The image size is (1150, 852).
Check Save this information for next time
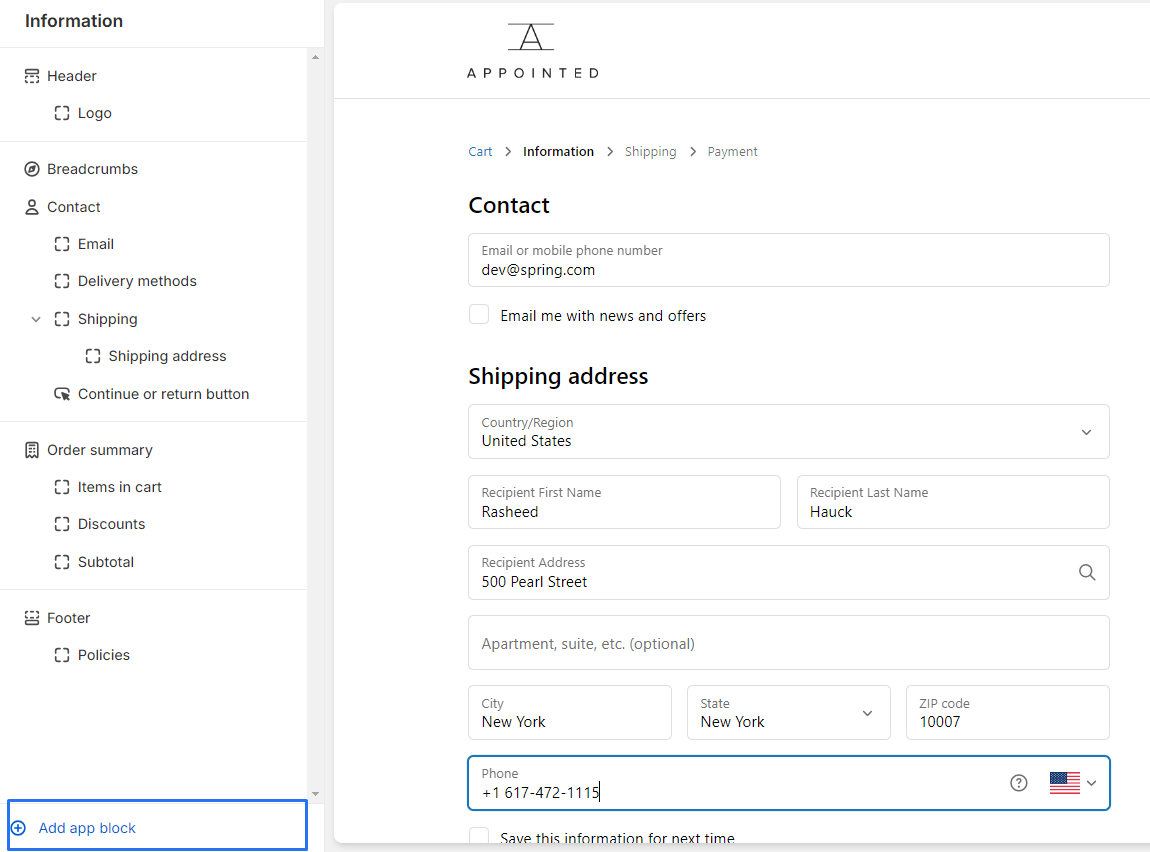coord(479,837)
